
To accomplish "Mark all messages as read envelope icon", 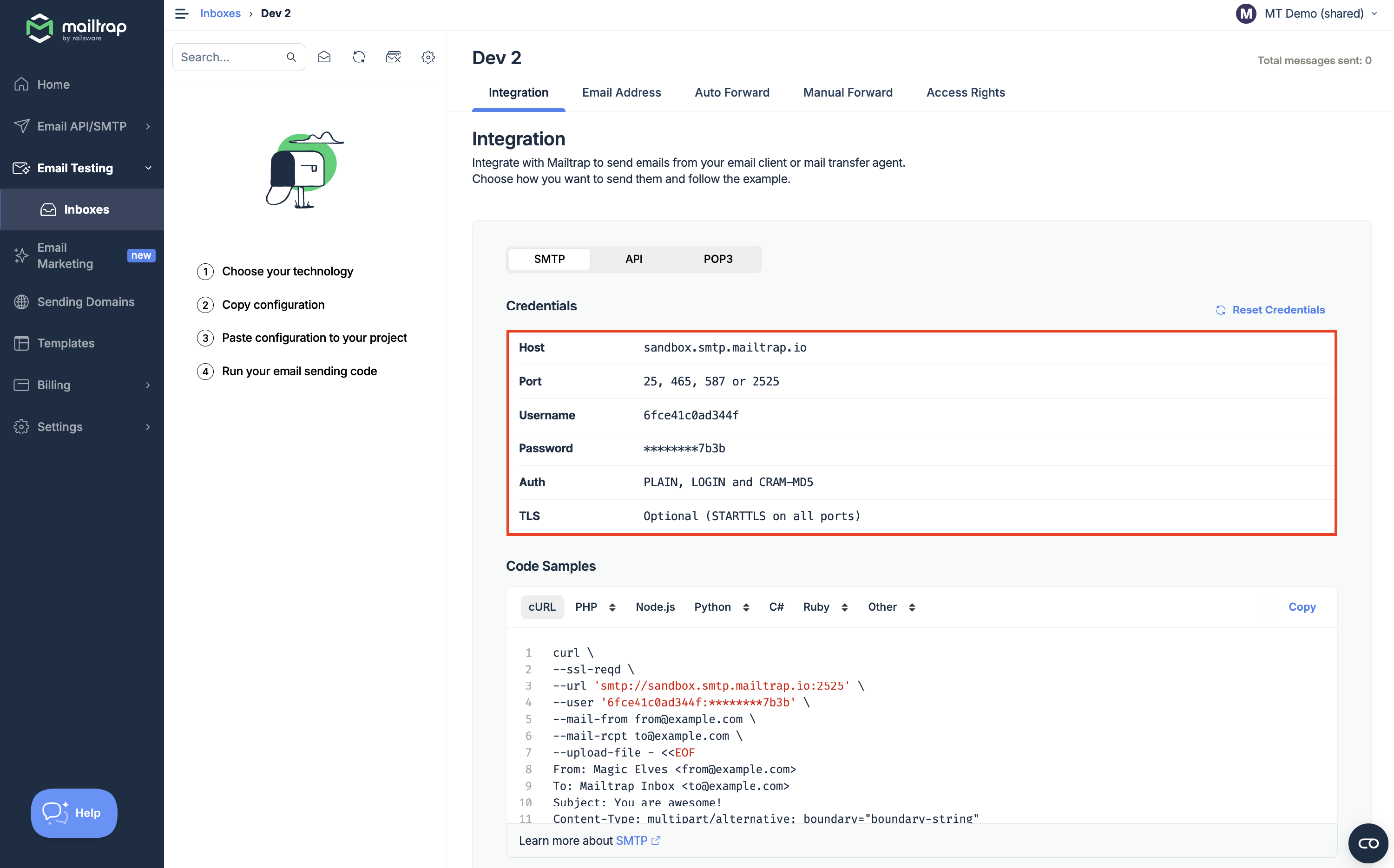I will [324, 57].
